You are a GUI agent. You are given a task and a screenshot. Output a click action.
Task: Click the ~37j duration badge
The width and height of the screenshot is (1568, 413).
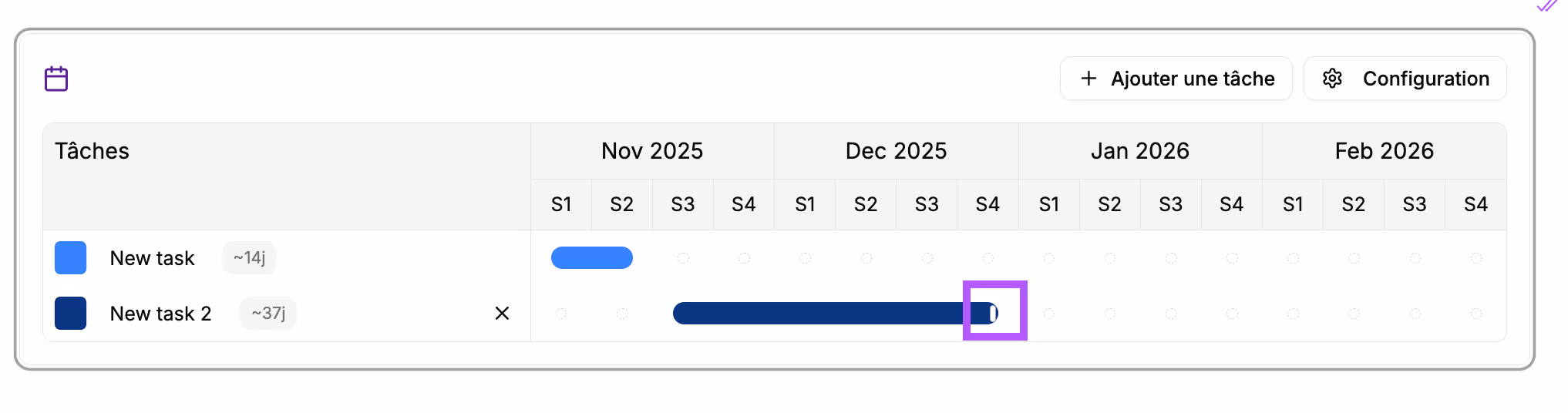[268, 314]
